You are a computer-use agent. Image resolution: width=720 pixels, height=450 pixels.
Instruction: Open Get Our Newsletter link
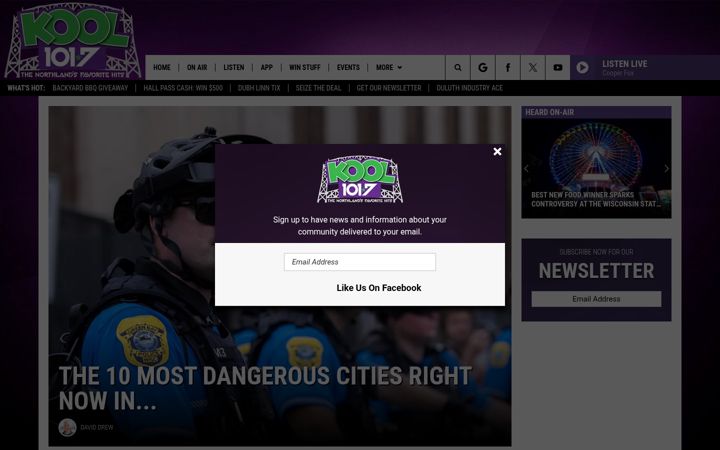tap(389, 88)
